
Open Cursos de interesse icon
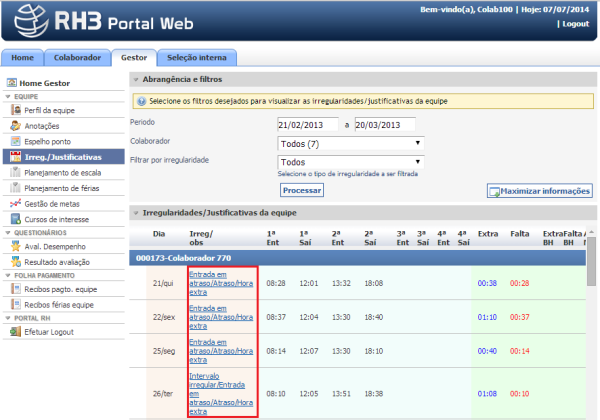[x=16, y=218]
